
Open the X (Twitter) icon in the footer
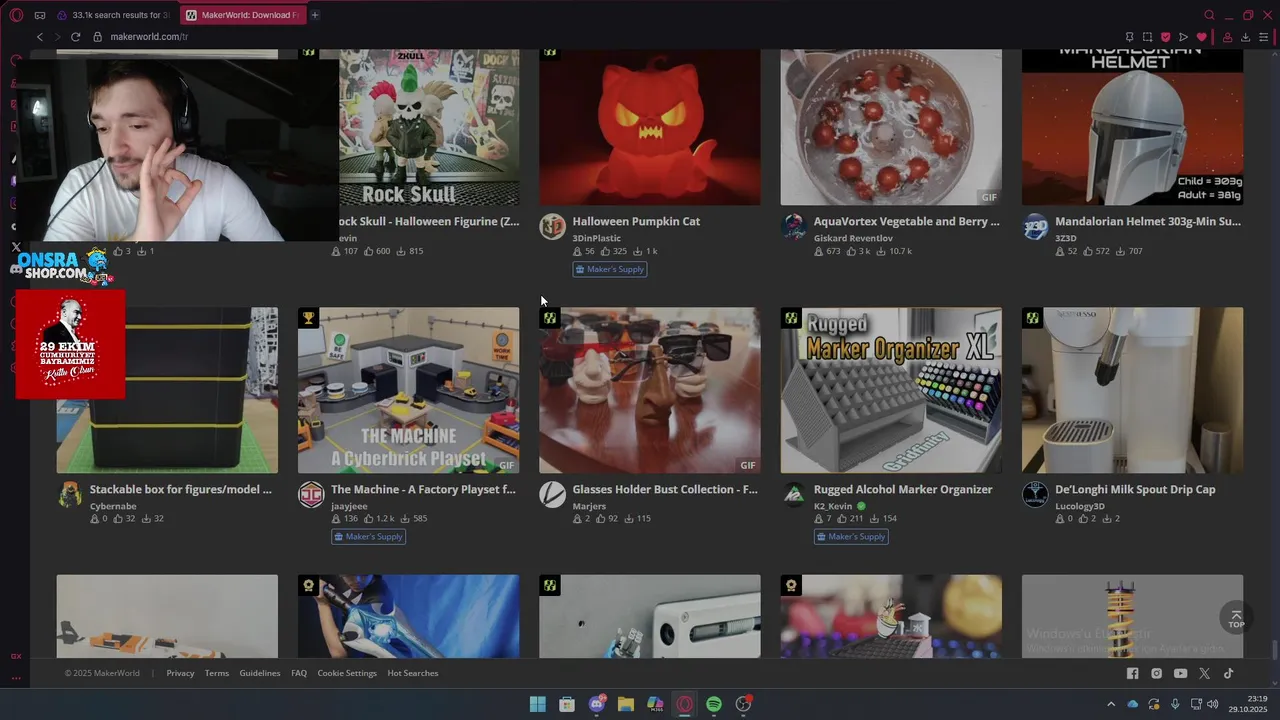(1204, 674)
